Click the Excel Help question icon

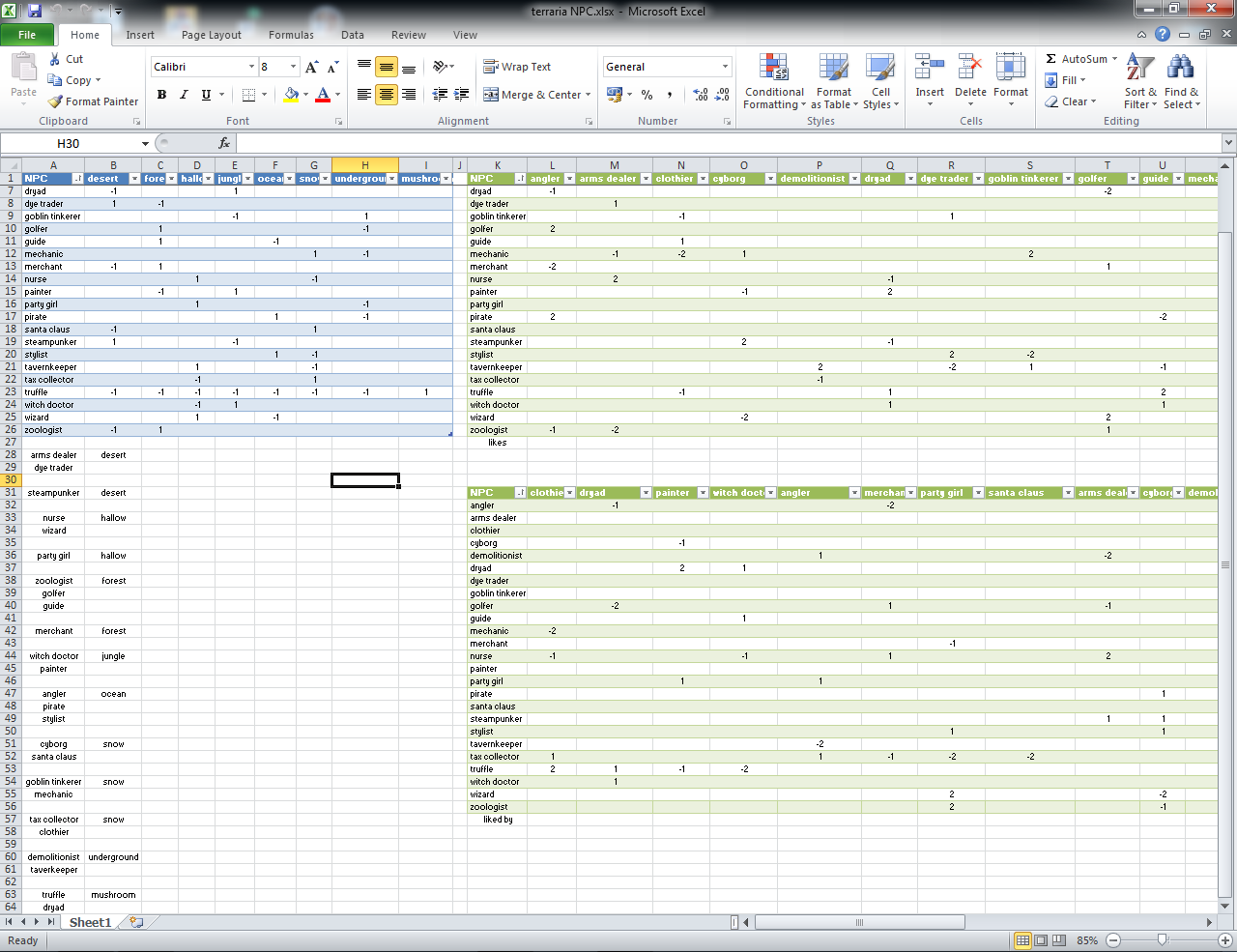[x=1163, y=34]
